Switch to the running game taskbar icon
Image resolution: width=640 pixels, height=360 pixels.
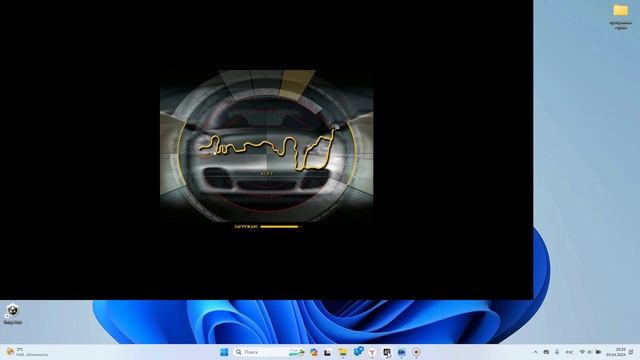[387, 352]
